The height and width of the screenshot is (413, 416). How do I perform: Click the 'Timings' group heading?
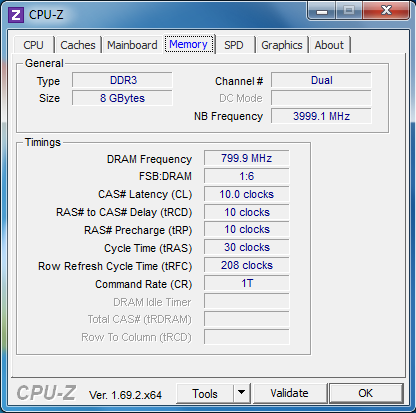click(x=43, y=142)
